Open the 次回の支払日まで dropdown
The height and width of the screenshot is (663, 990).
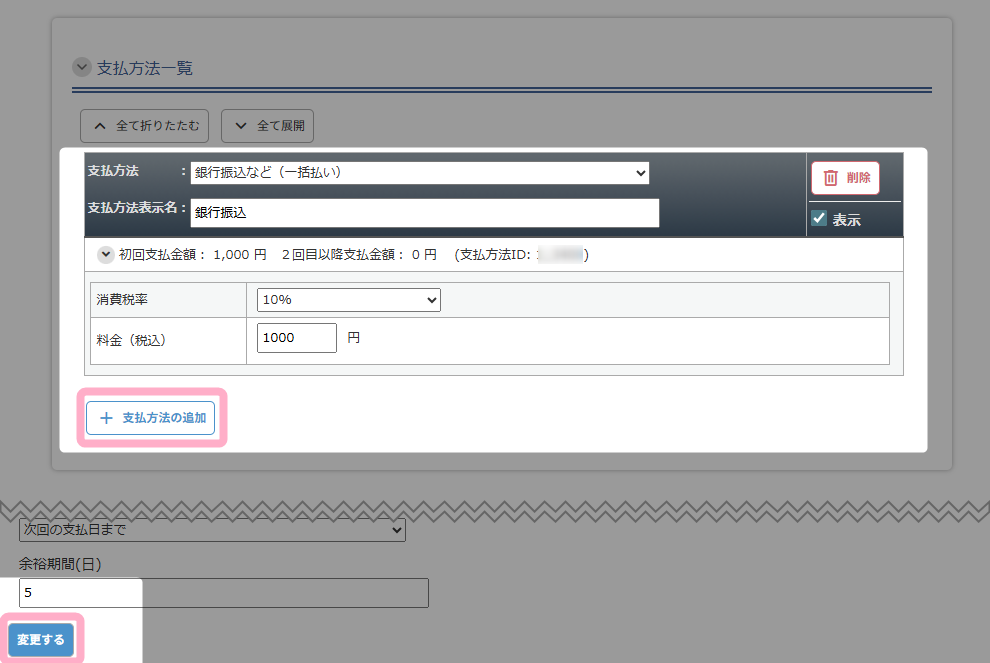(212, 530)
